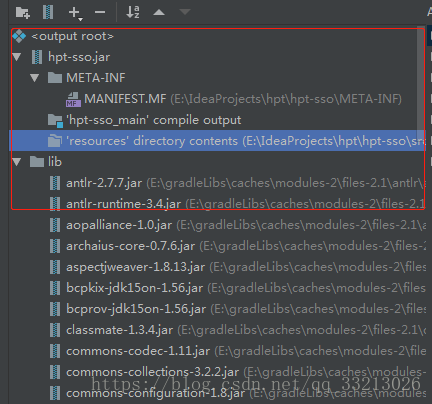Click the antlr-runtime-3.4.jar archive icon

pos(55,204)
